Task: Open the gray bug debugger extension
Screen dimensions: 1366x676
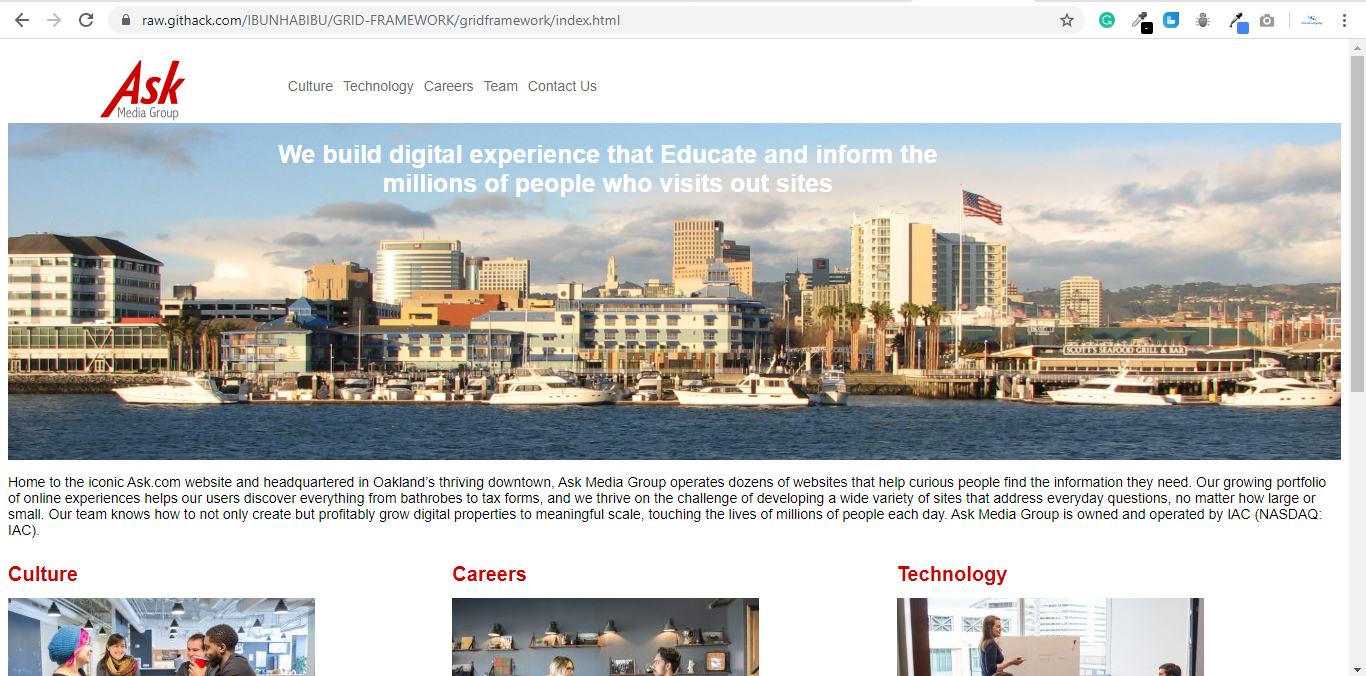Action: [1203, 20]
